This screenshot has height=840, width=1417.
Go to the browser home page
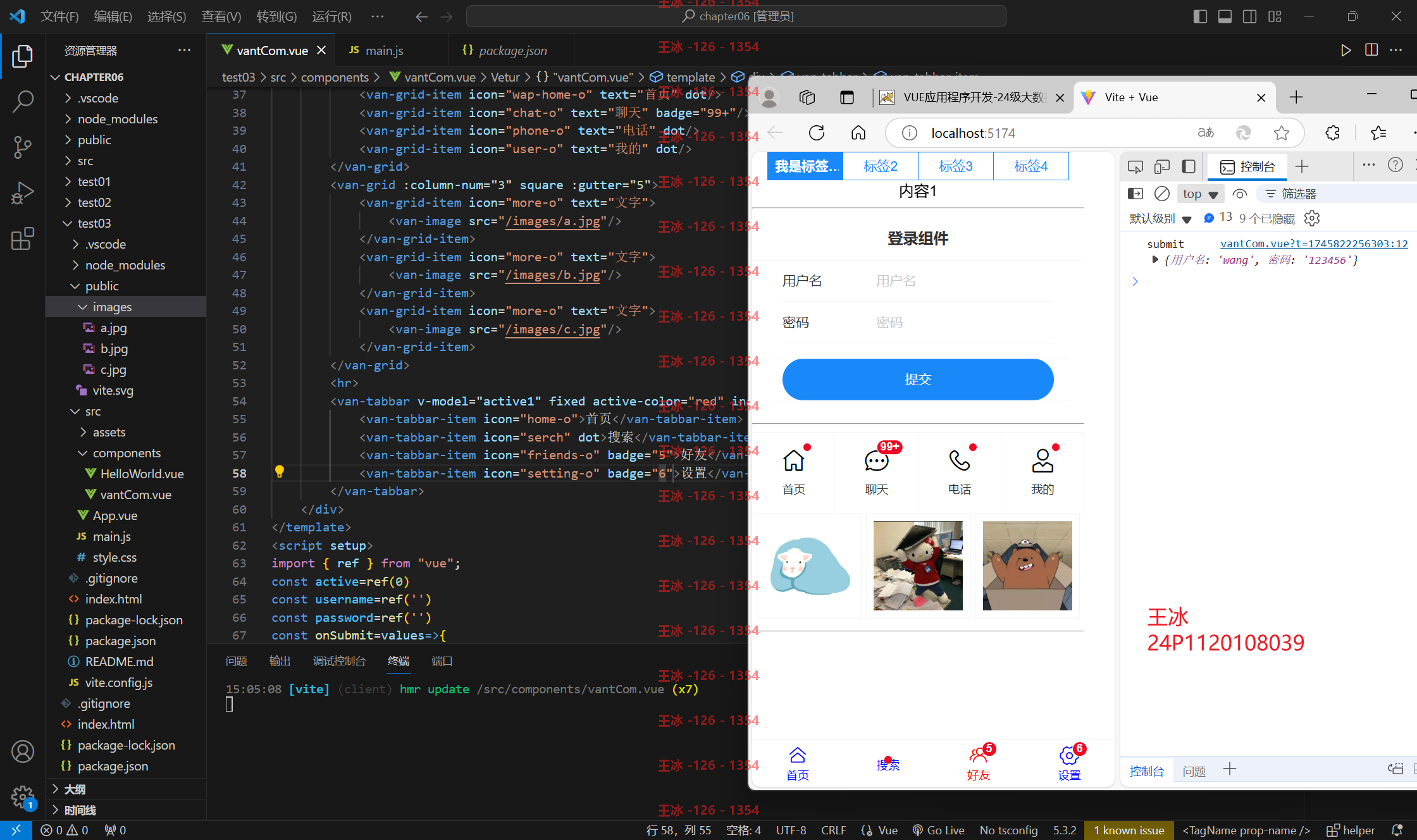pos(858,133)
